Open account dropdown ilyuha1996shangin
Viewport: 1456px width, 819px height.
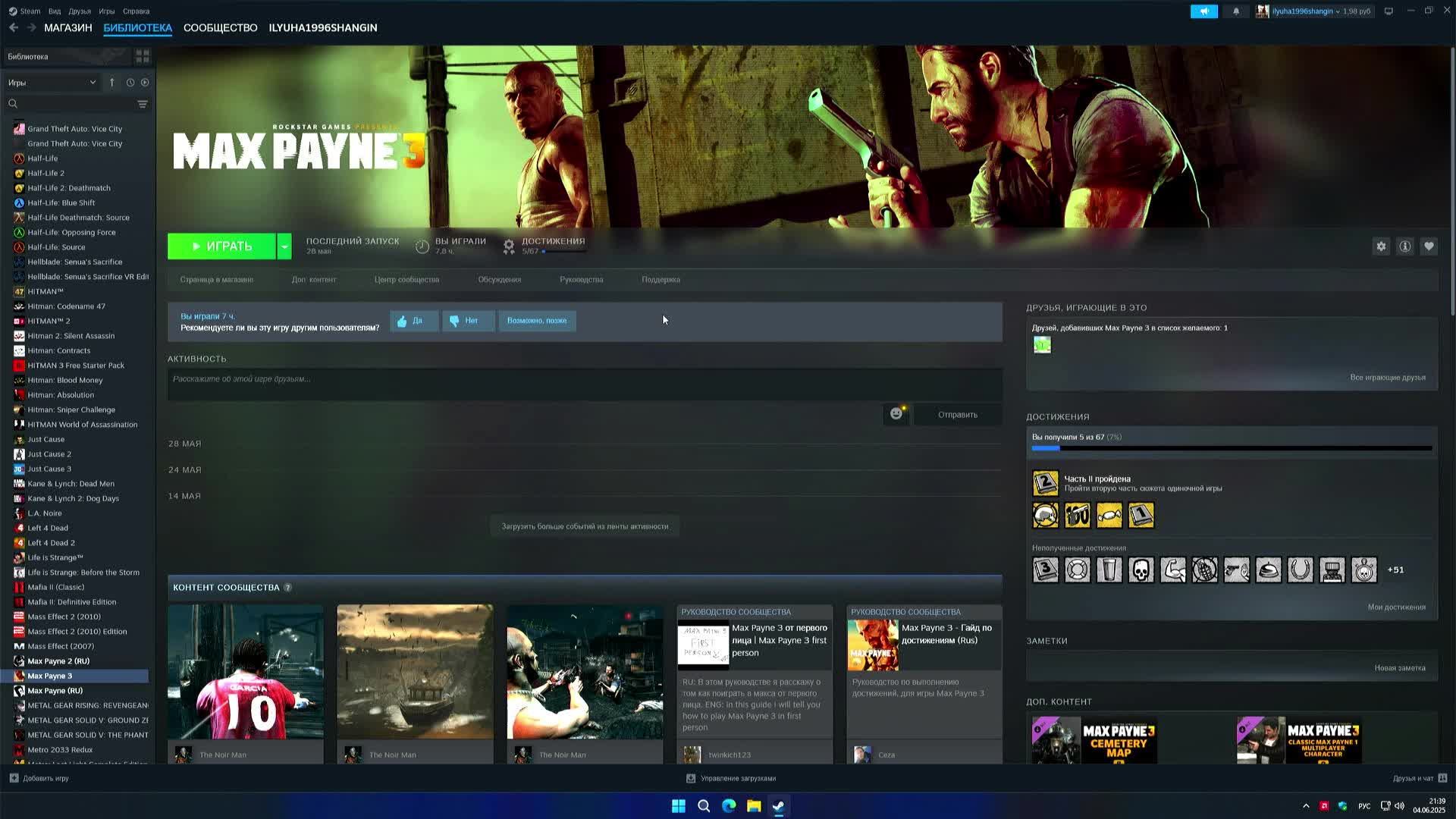coord(1313,11)
